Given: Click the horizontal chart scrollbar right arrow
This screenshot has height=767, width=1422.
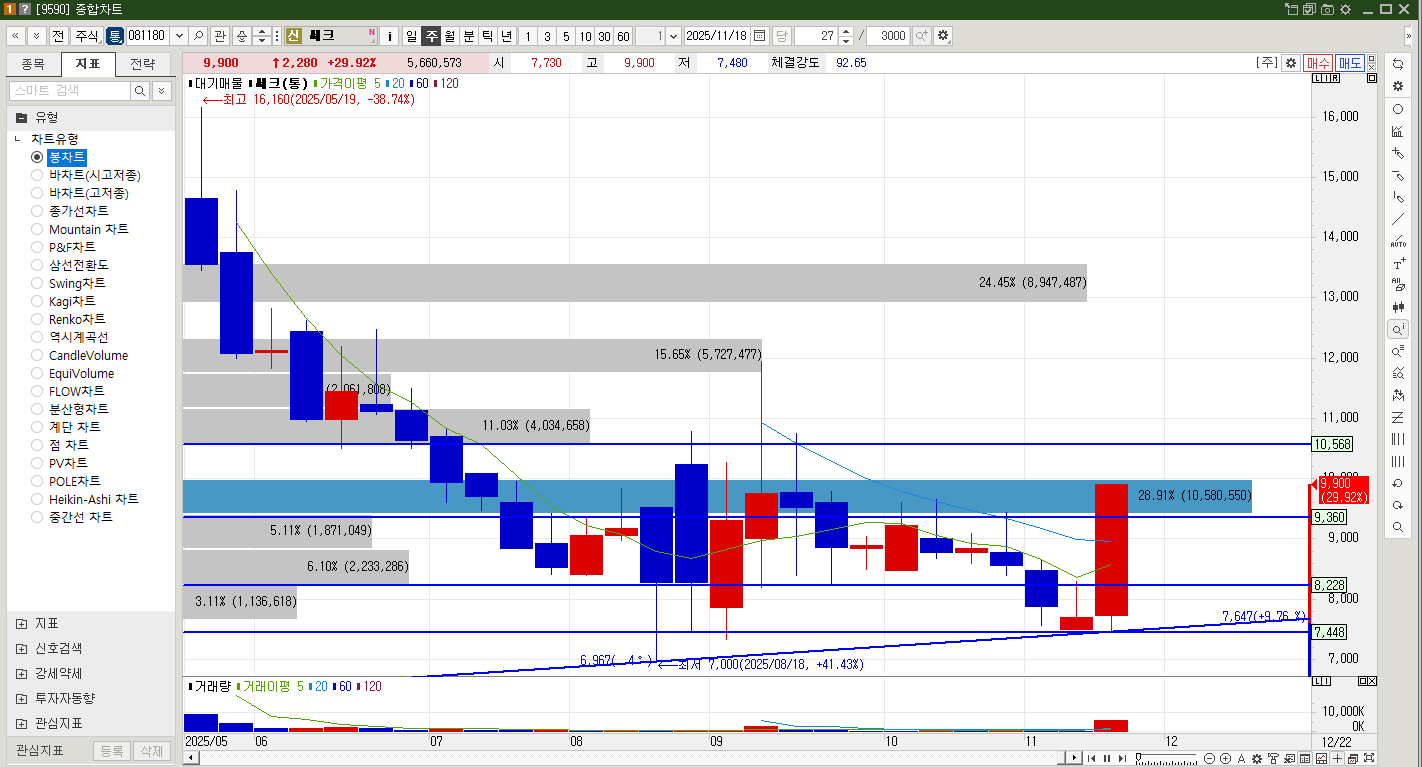Looking at the screenshot, I should [1074, 758].
